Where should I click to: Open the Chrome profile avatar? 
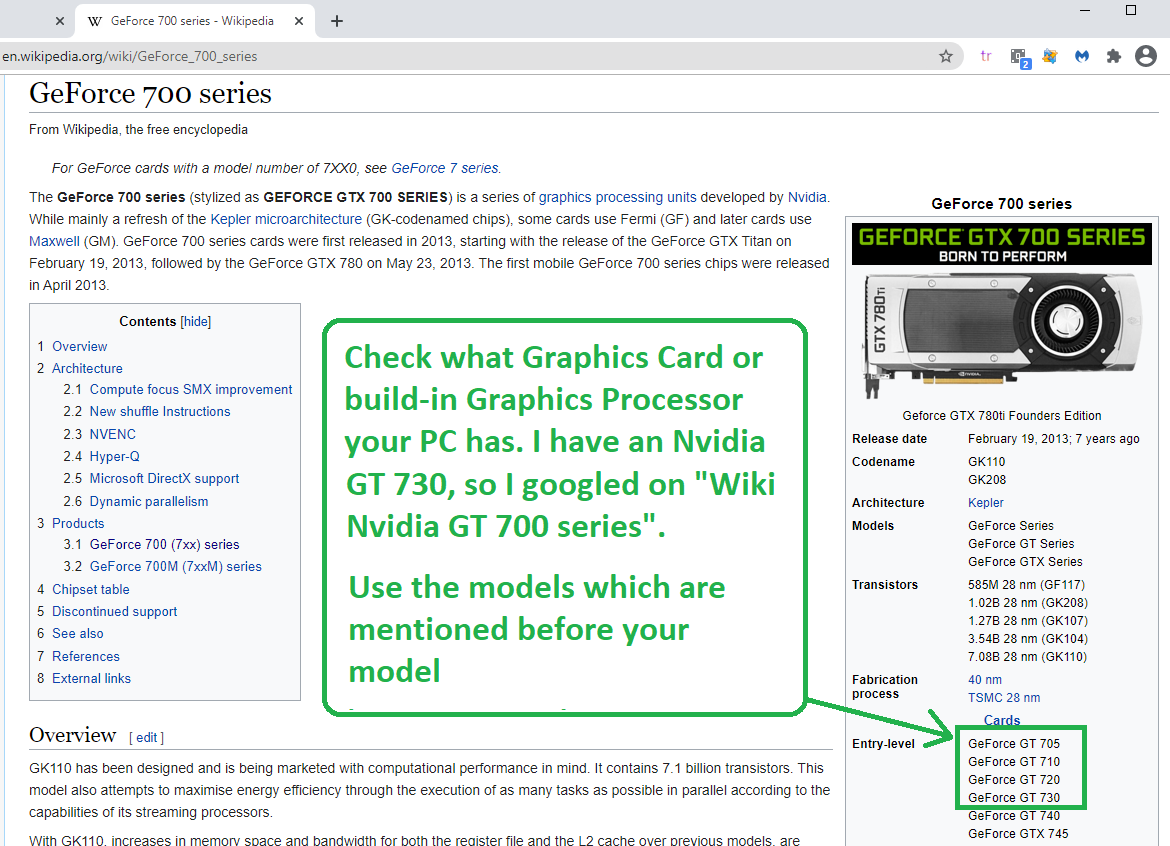(1145, 56)
